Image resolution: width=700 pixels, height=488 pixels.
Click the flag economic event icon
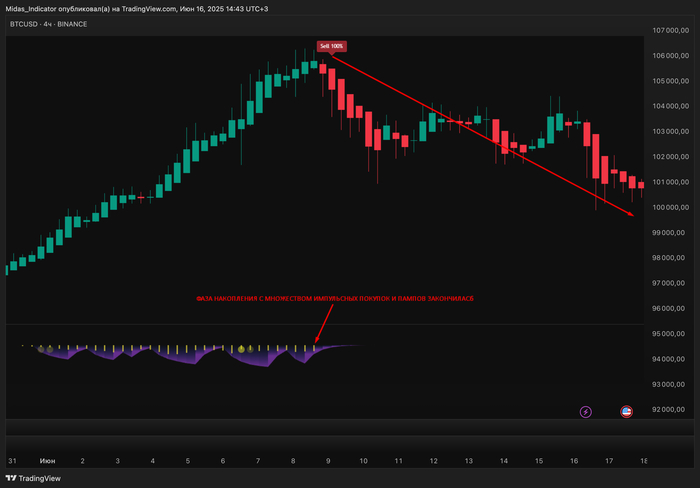pos(626,411)
